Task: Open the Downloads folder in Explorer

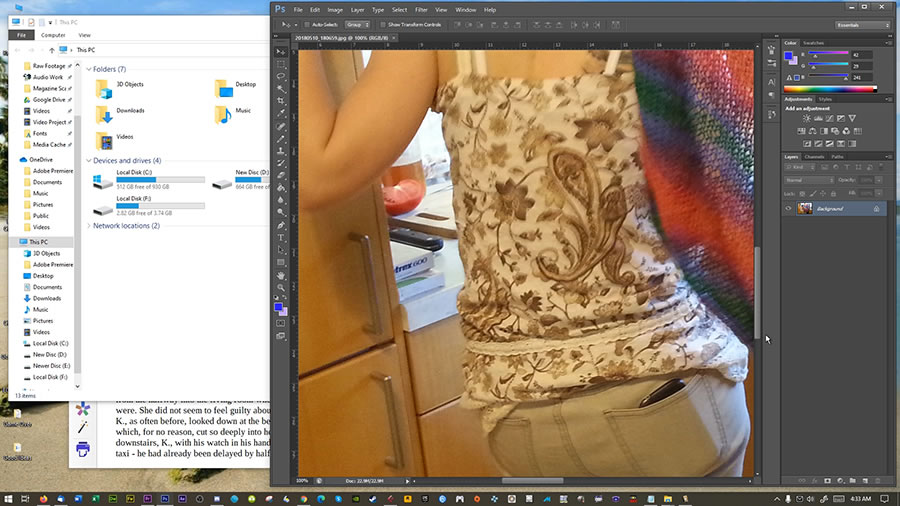Action: [119, 114]
